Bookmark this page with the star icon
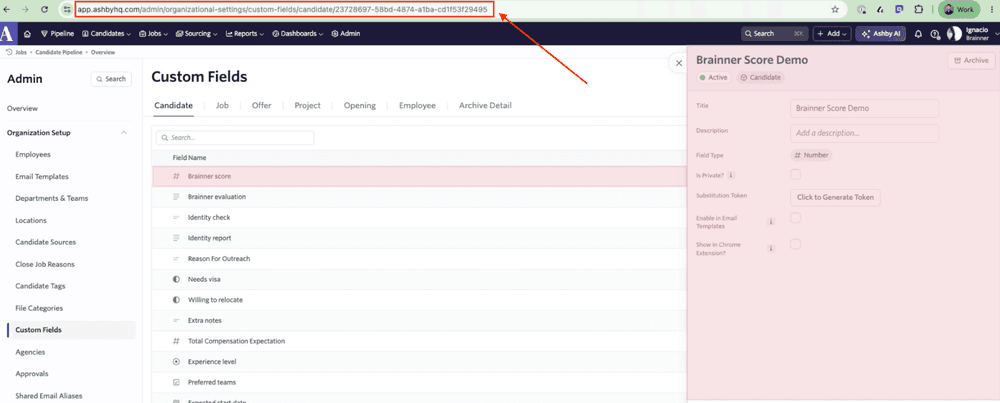 pyautogui.click(x=835, y=10)
